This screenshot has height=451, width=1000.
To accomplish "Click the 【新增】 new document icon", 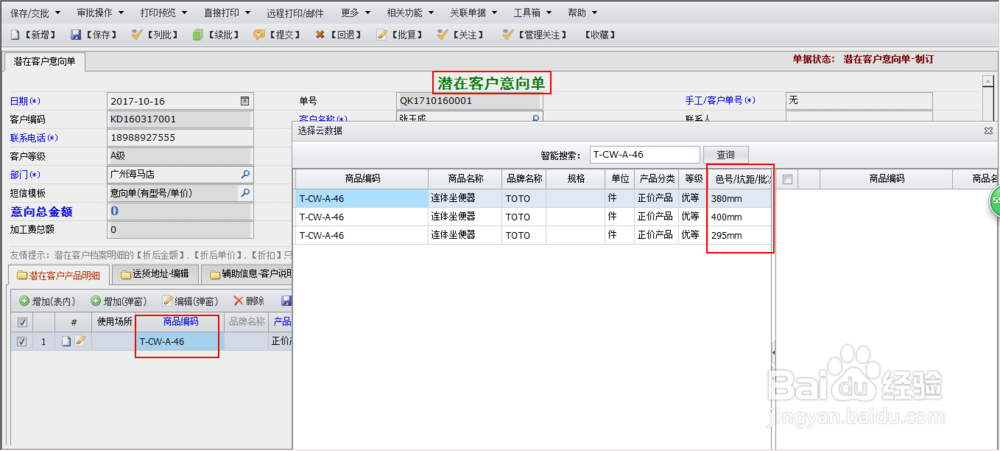I will [16, 35].
